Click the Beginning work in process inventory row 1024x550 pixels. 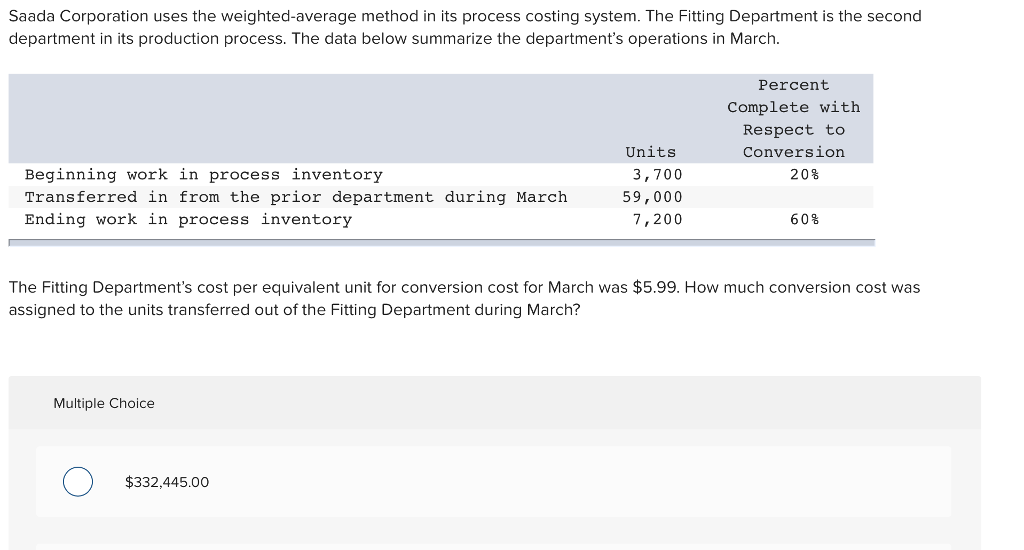(x=203, y=175)
